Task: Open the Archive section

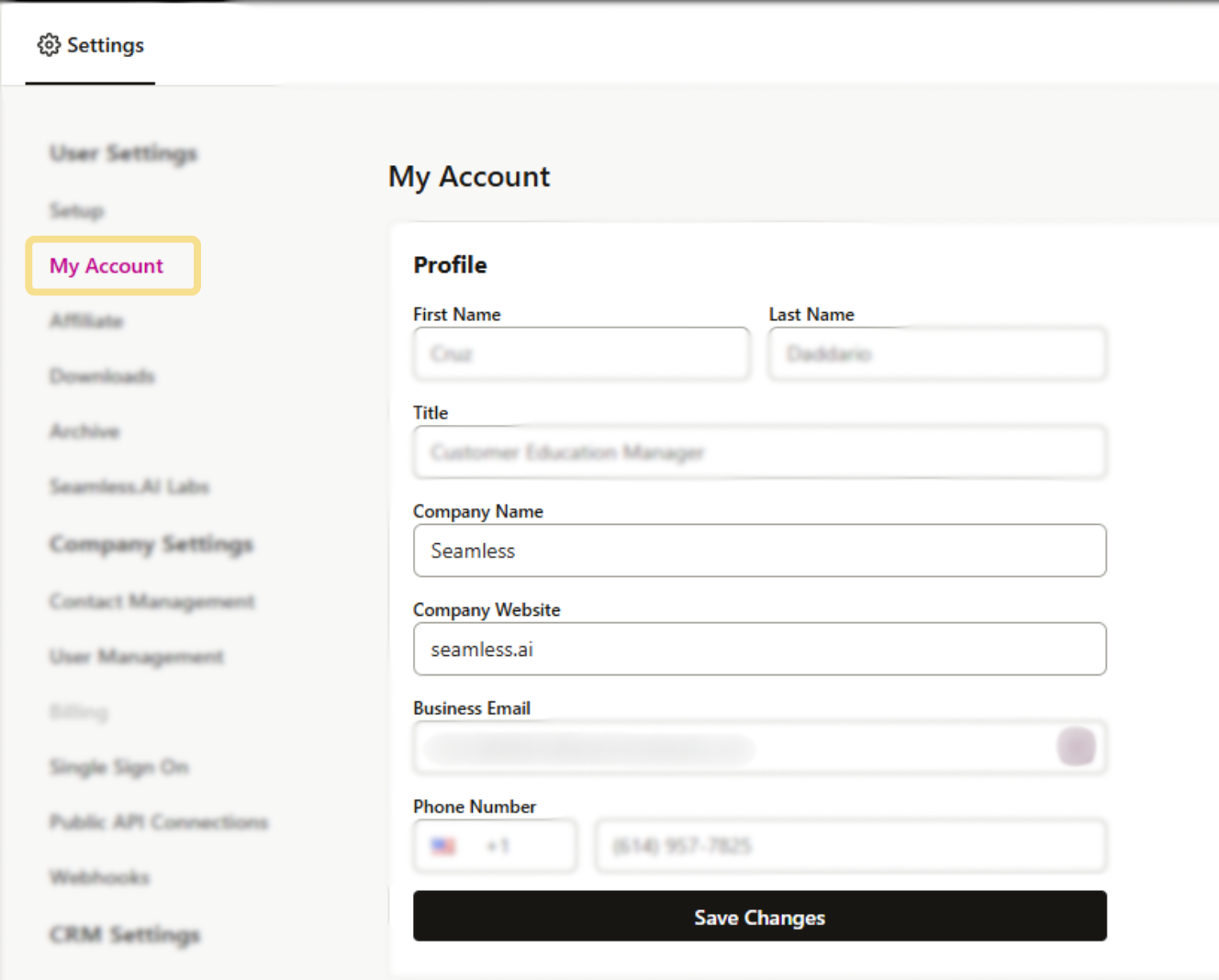Action: (x=84, y=431)
